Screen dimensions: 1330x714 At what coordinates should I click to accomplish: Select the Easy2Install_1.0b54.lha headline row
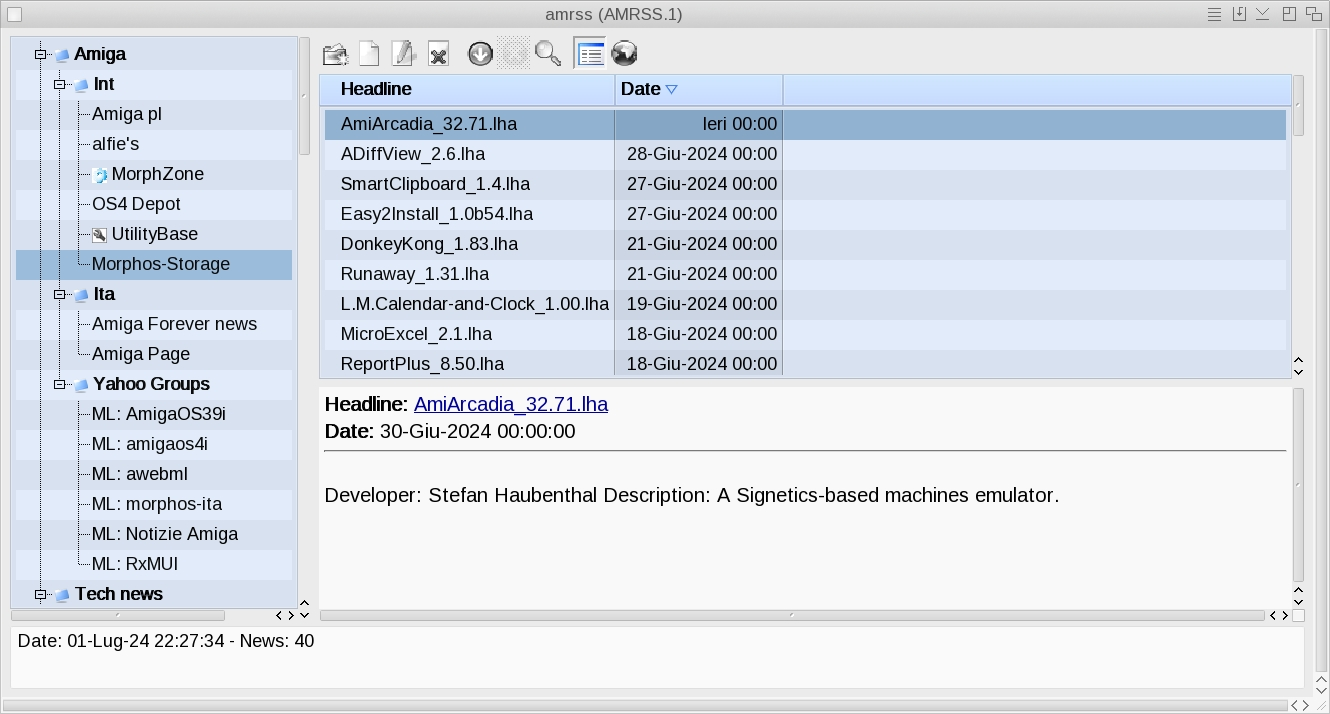click(805, 214)
